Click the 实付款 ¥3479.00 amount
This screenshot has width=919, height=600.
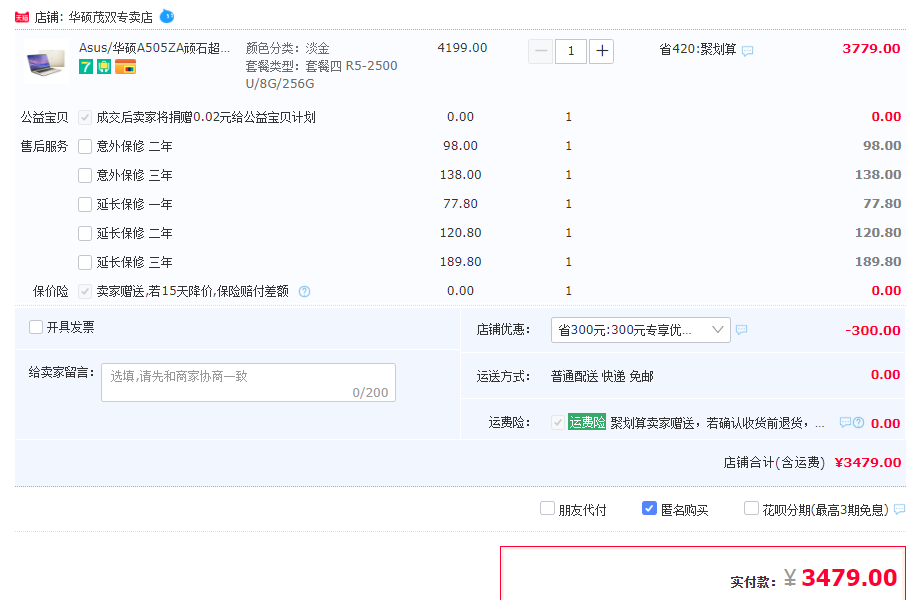point(840,578)
